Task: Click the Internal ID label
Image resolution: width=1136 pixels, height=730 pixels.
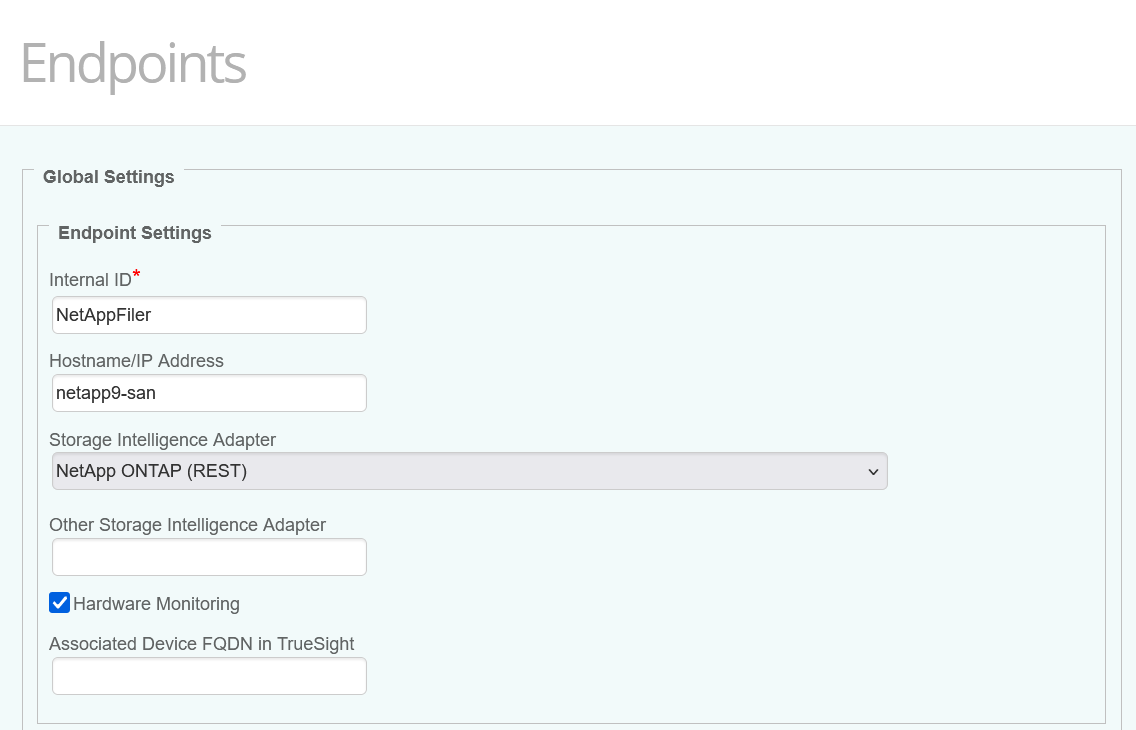Action: tap(88, 279)
